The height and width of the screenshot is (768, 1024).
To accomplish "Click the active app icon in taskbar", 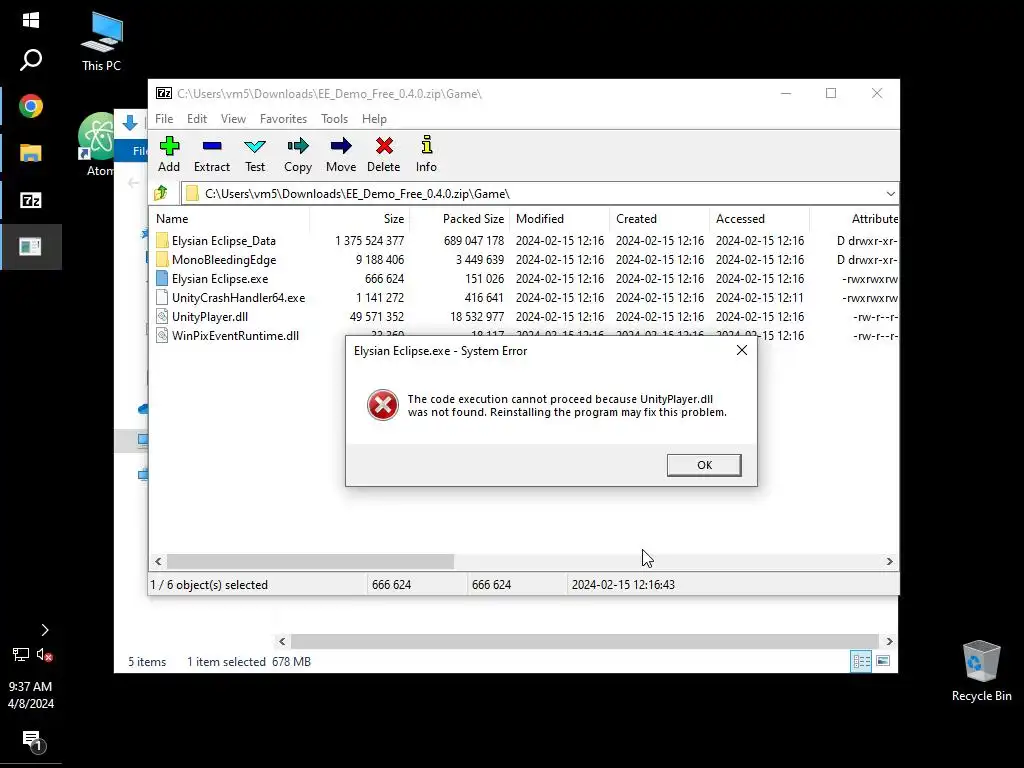I will (31, 246).
